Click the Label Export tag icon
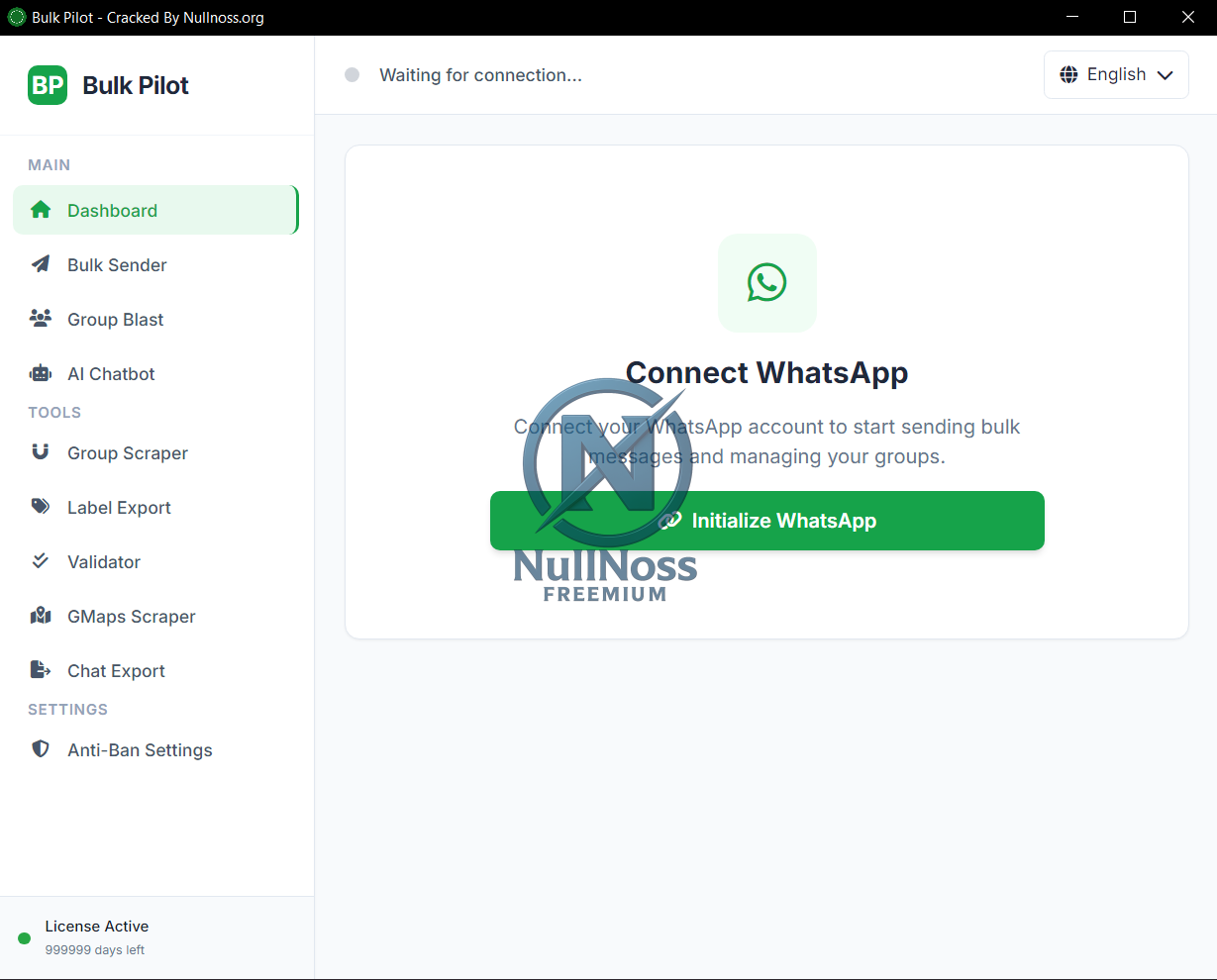 point(41,507)
